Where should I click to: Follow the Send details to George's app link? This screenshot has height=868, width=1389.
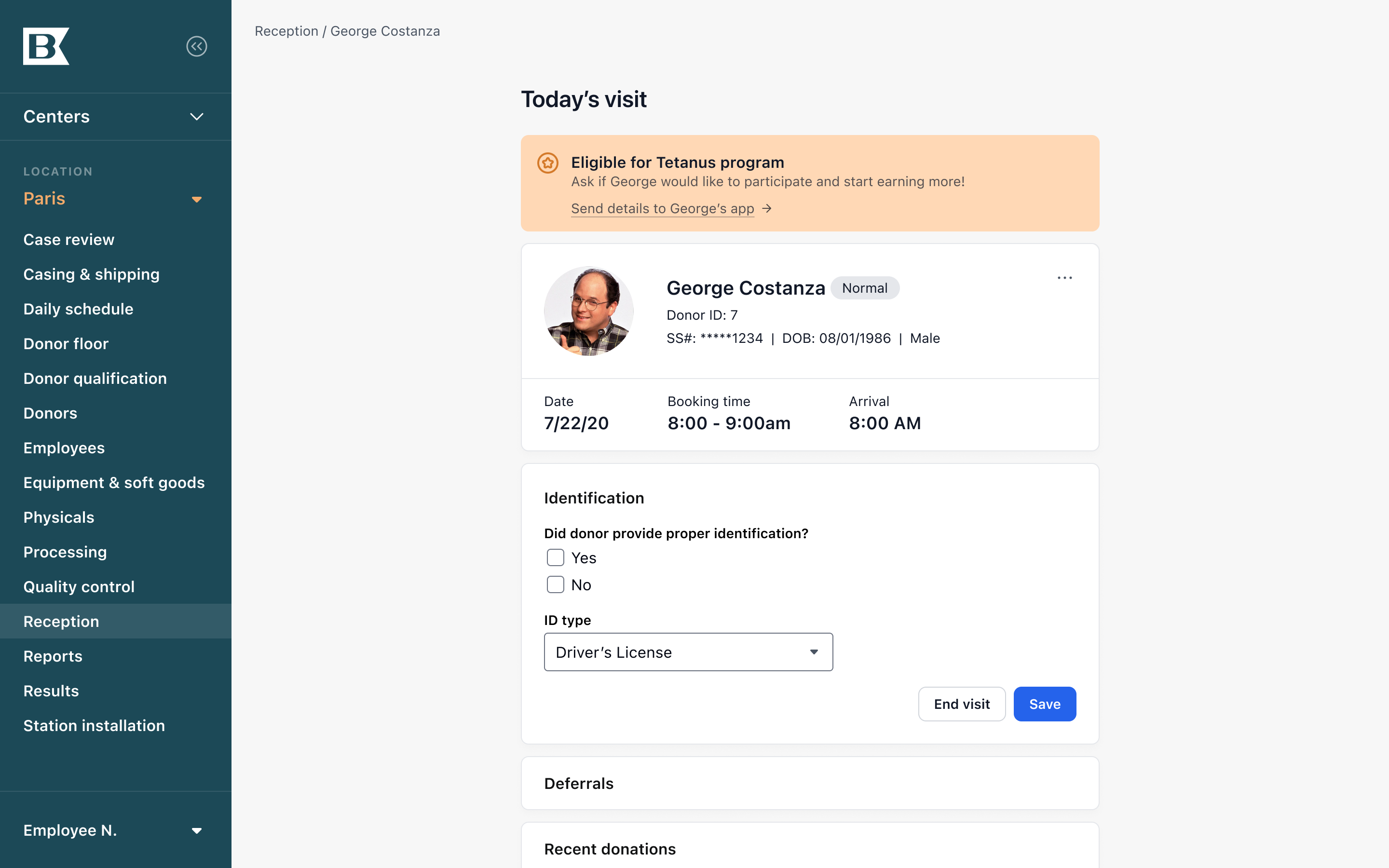pyautogui.click(x=662, y=208)
